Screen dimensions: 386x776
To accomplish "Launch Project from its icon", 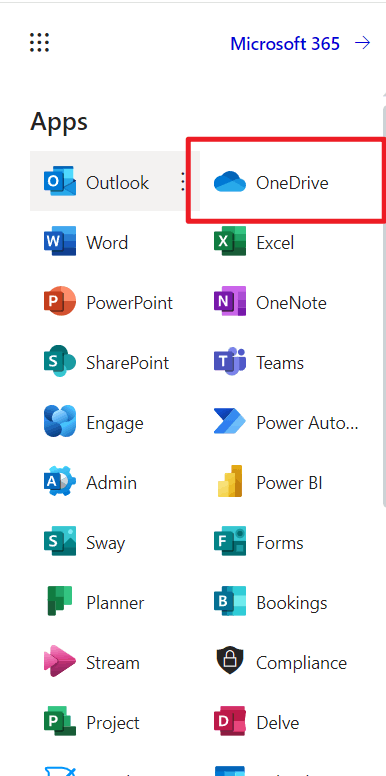I will 60,721.
